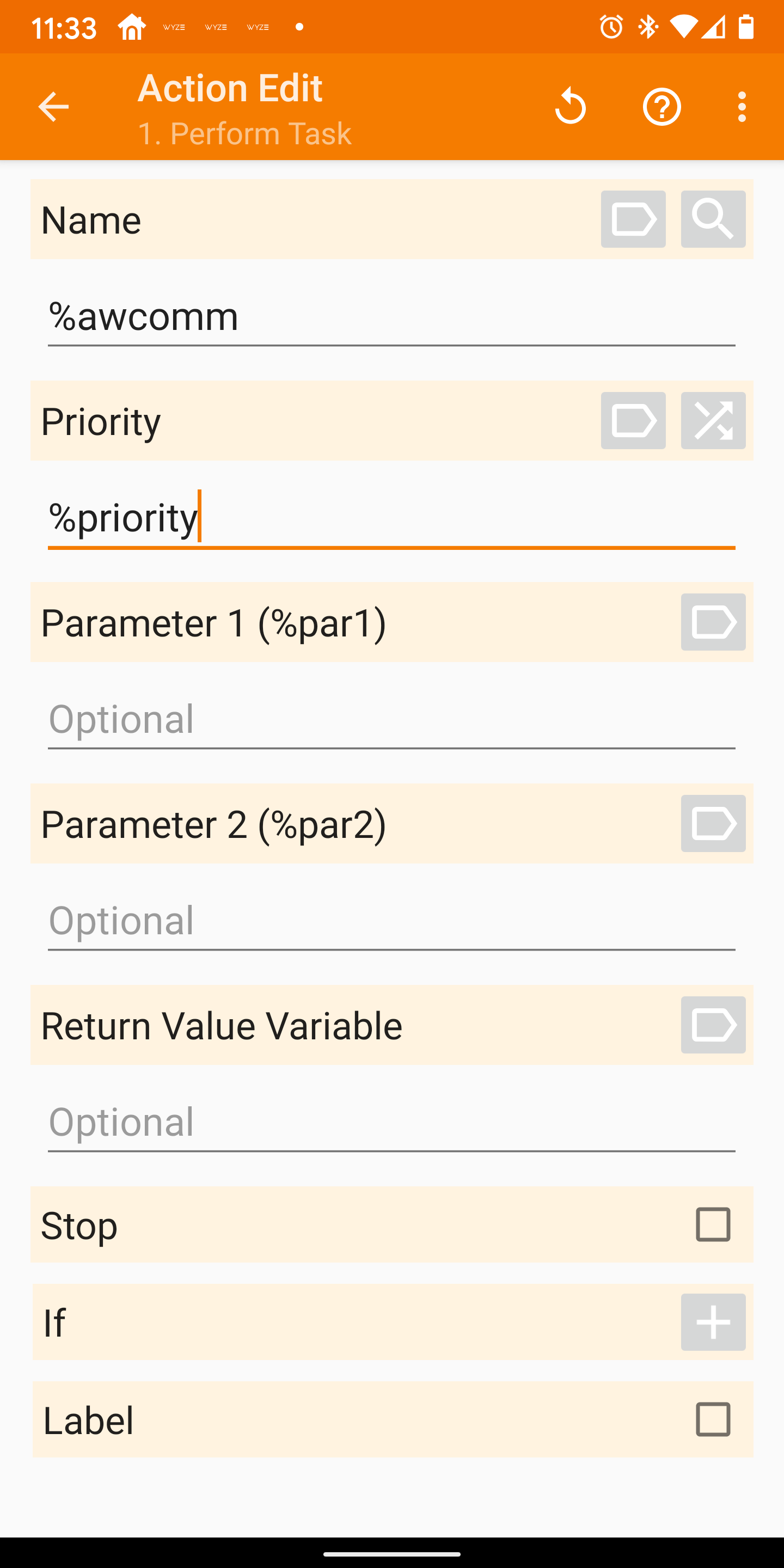Focus the Name field containing %awcomm

click(x=391, y=318)
